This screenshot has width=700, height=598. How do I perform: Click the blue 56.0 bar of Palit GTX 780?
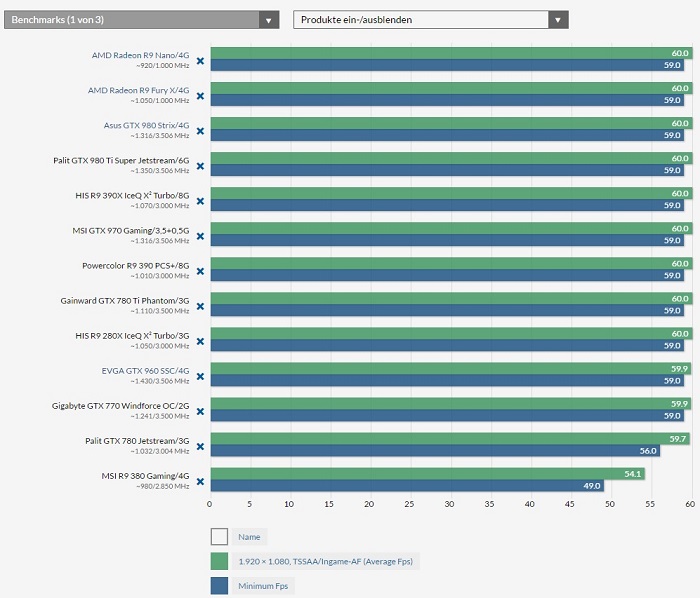(x=435, y=451)
